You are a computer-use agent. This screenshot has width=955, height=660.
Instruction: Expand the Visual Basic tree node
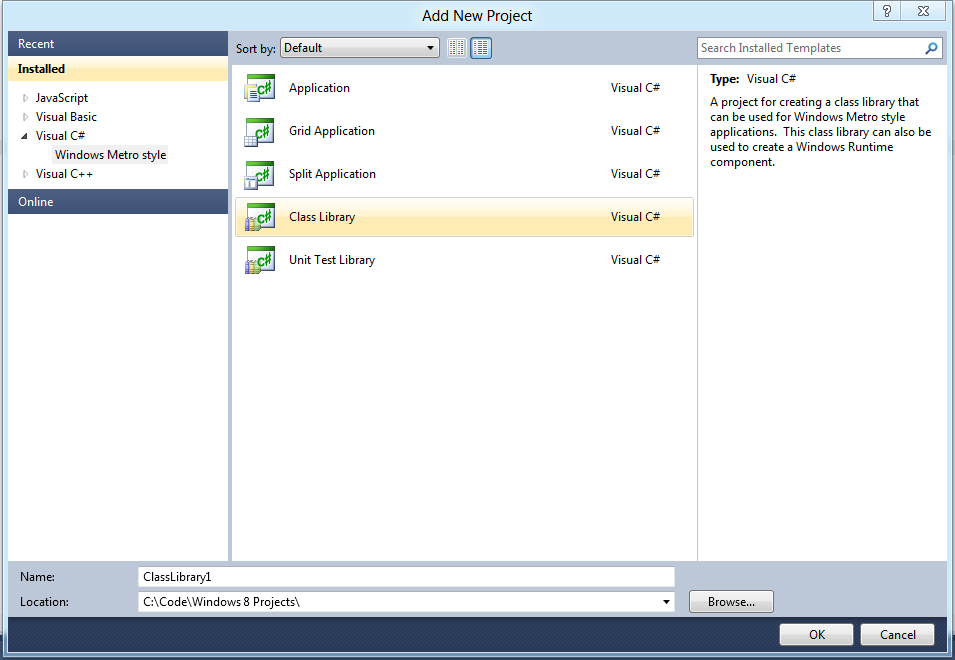[25, 117]
